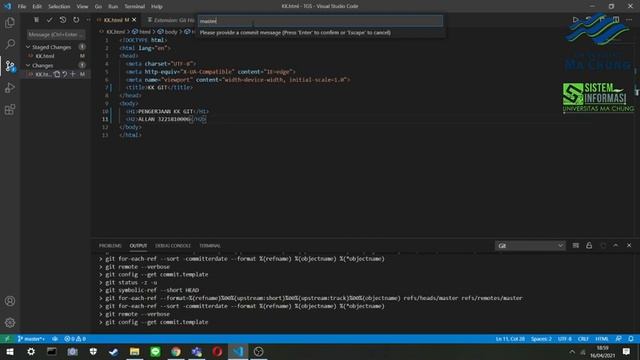Viewport: 640px width, 360px height.
Task: Open the Run menu
Action: [113, 7]
